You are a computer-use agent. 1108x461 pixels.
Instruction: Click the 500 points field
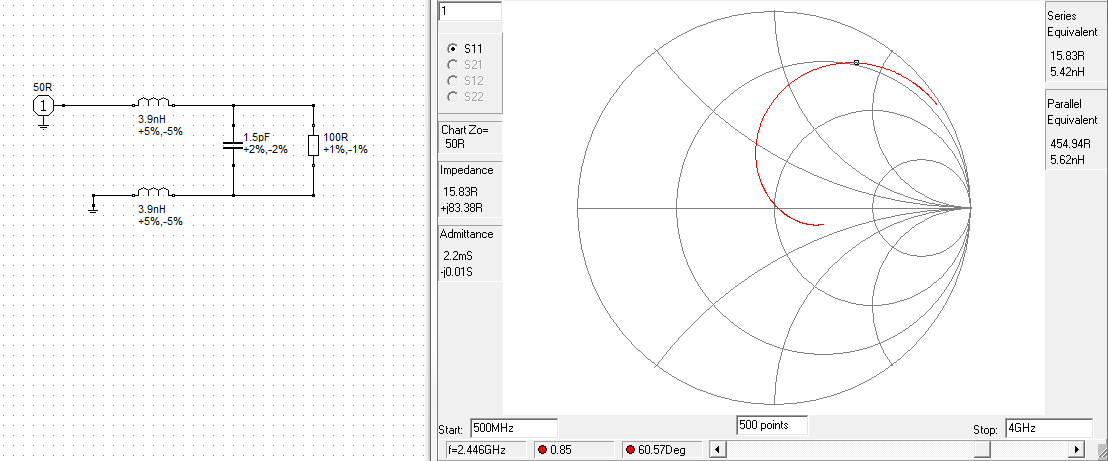tap(772, 425)
